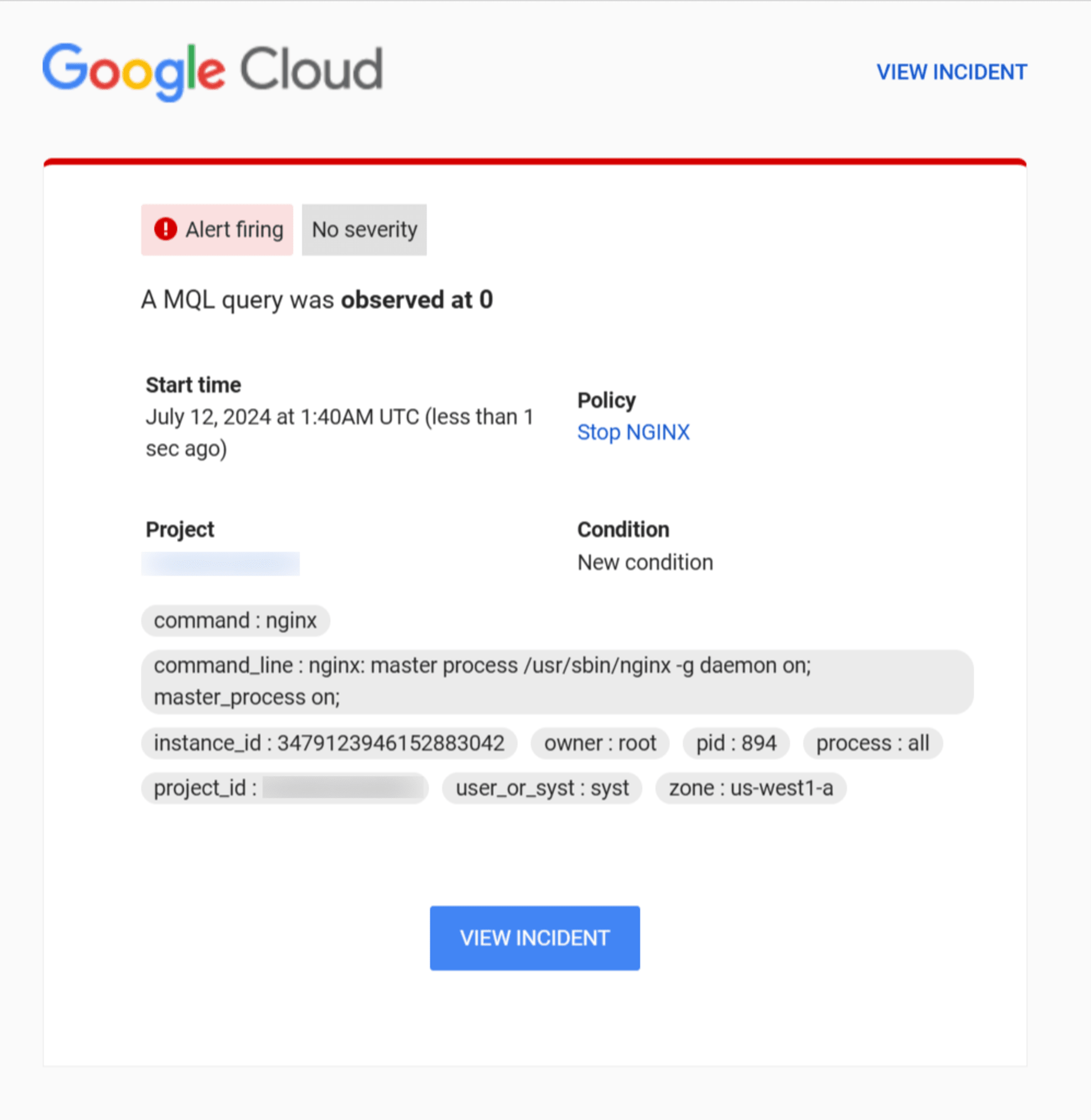Click the Start time date text
The width and height of the screenshot is (1091, 1120).
339,433
